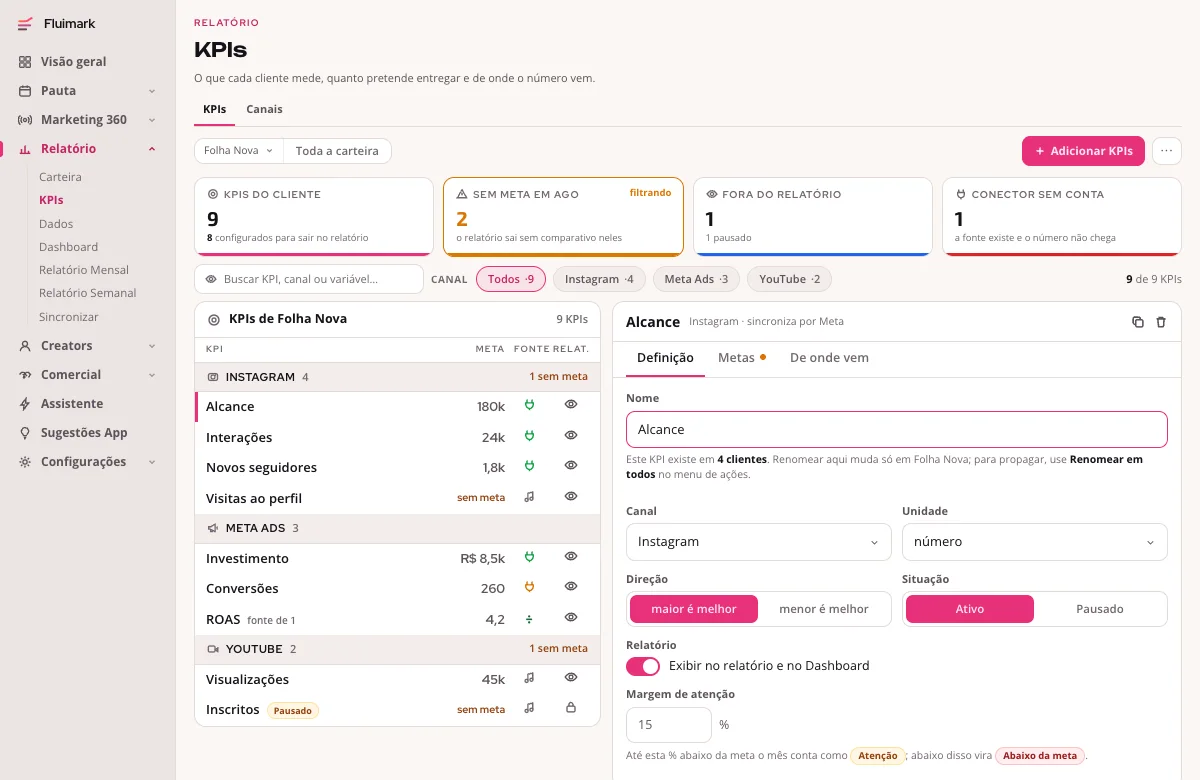The image size is (1200, 780).
Task: Open the three-dots more actions menu
Action: 1167,151
